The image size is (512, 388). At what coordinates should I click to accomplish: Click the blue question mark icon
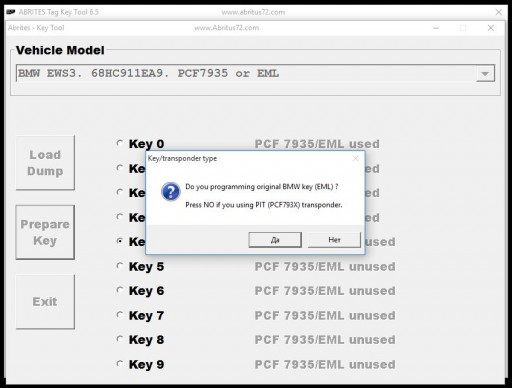tap(171, 192)
